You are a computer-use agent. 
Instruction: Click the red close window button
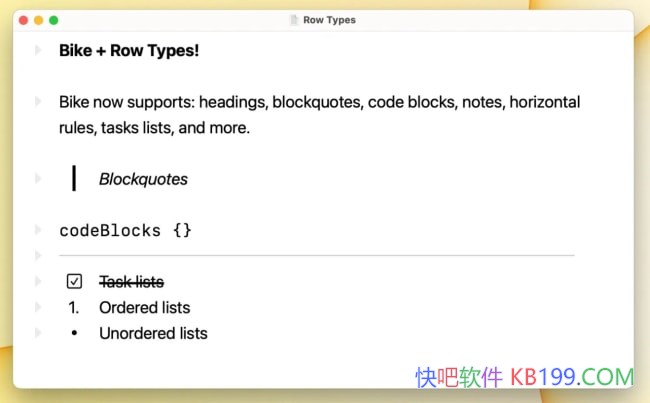coord(23,20)
